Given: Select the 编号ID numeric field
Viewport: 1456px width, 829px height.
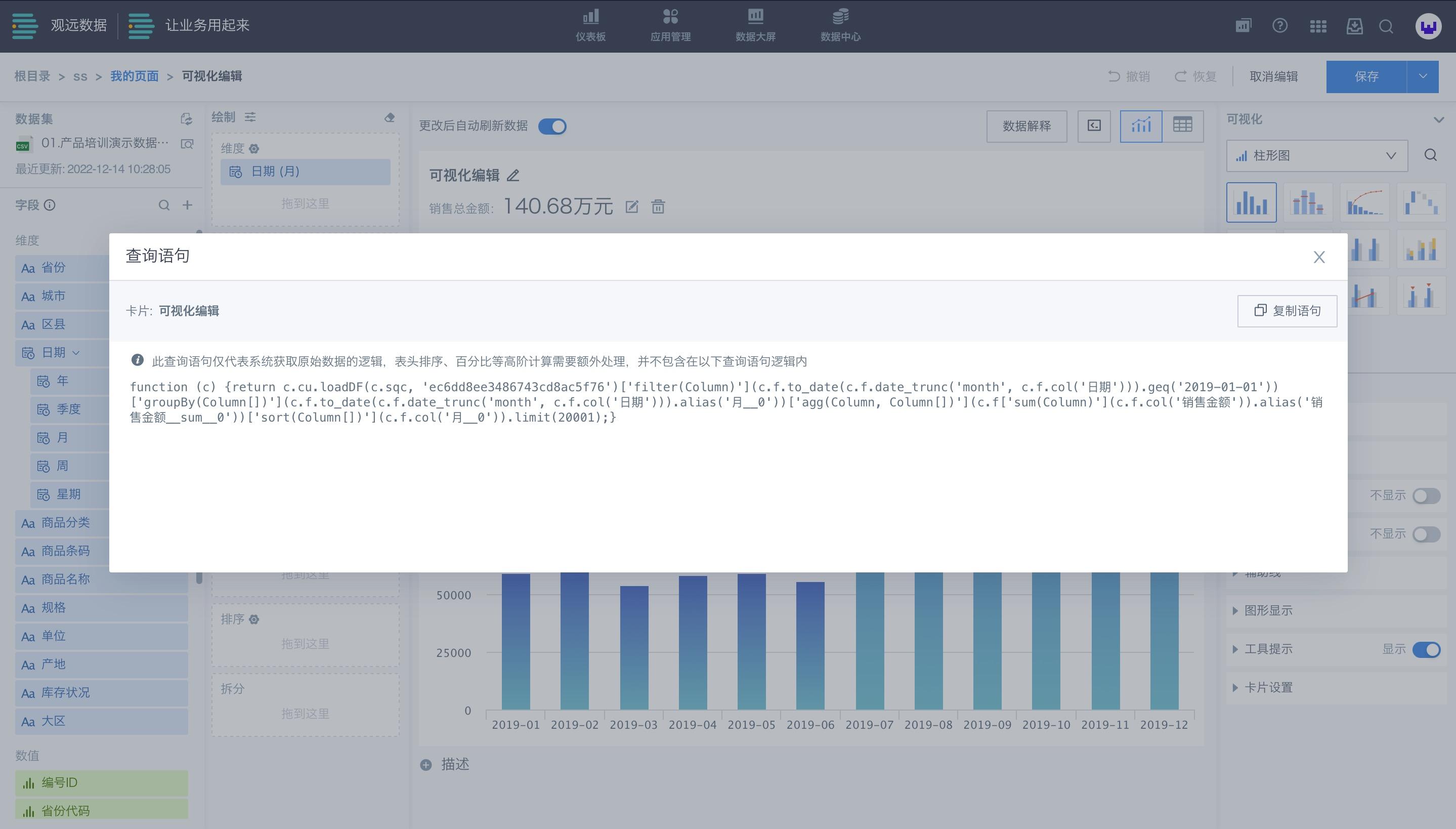Looking at the screenshot, I should tap(101, 783).
